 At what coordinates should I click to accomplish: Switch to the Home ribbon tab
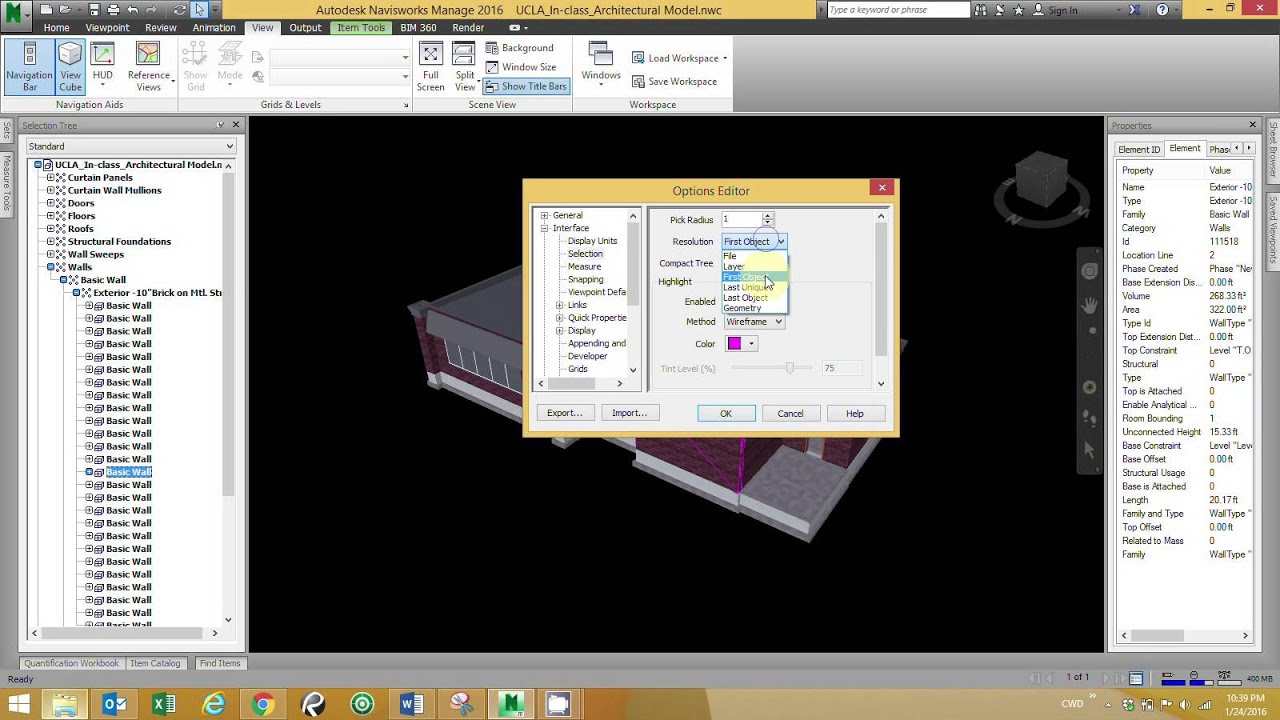pos(56,28)
